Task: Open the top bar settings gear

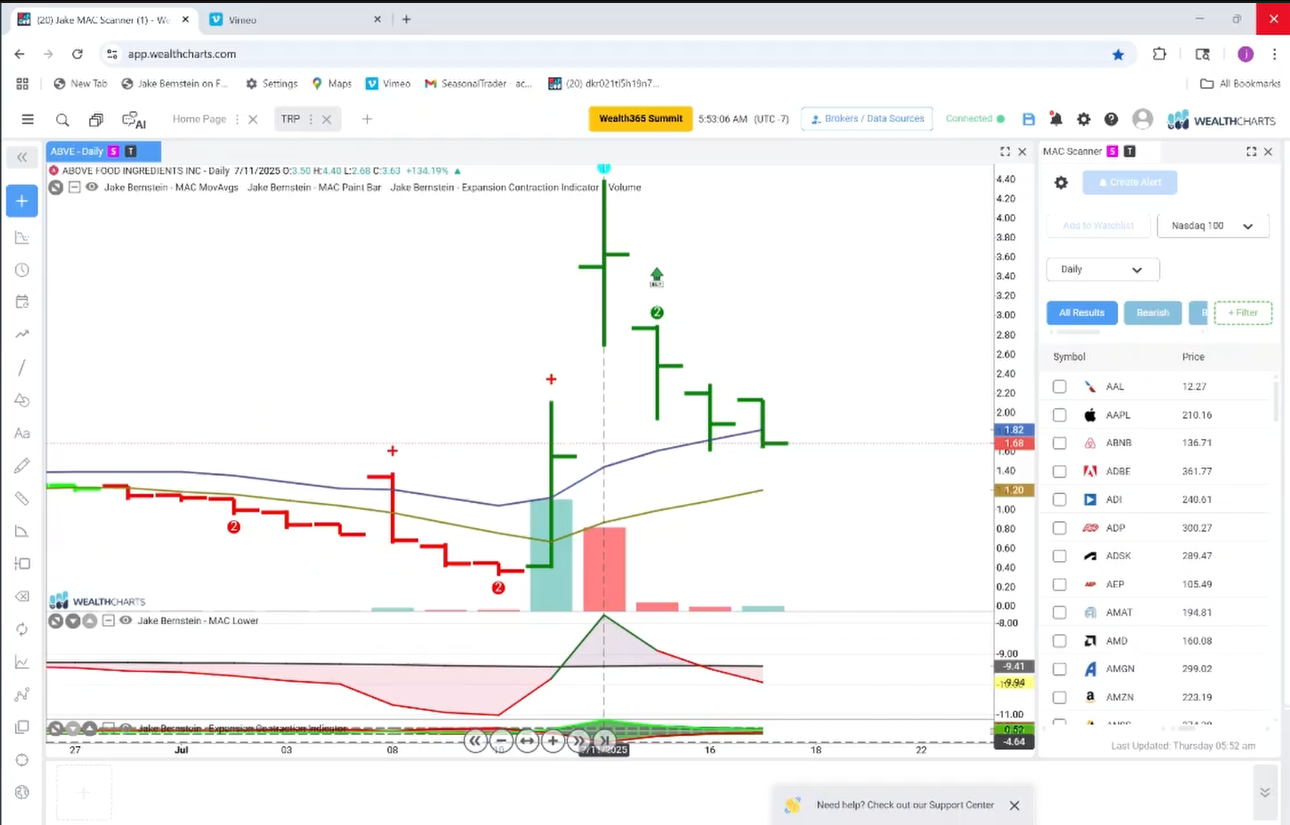Action: 1084,119
